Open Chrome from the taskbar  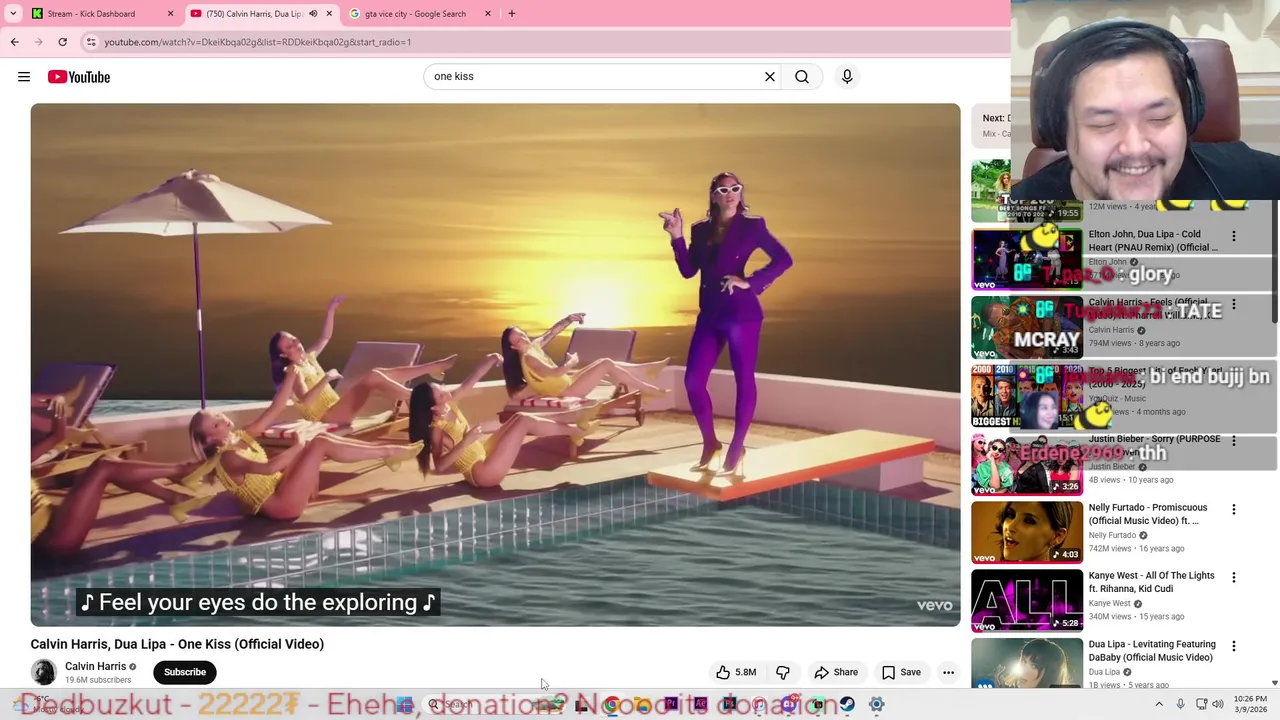(611, 705)
